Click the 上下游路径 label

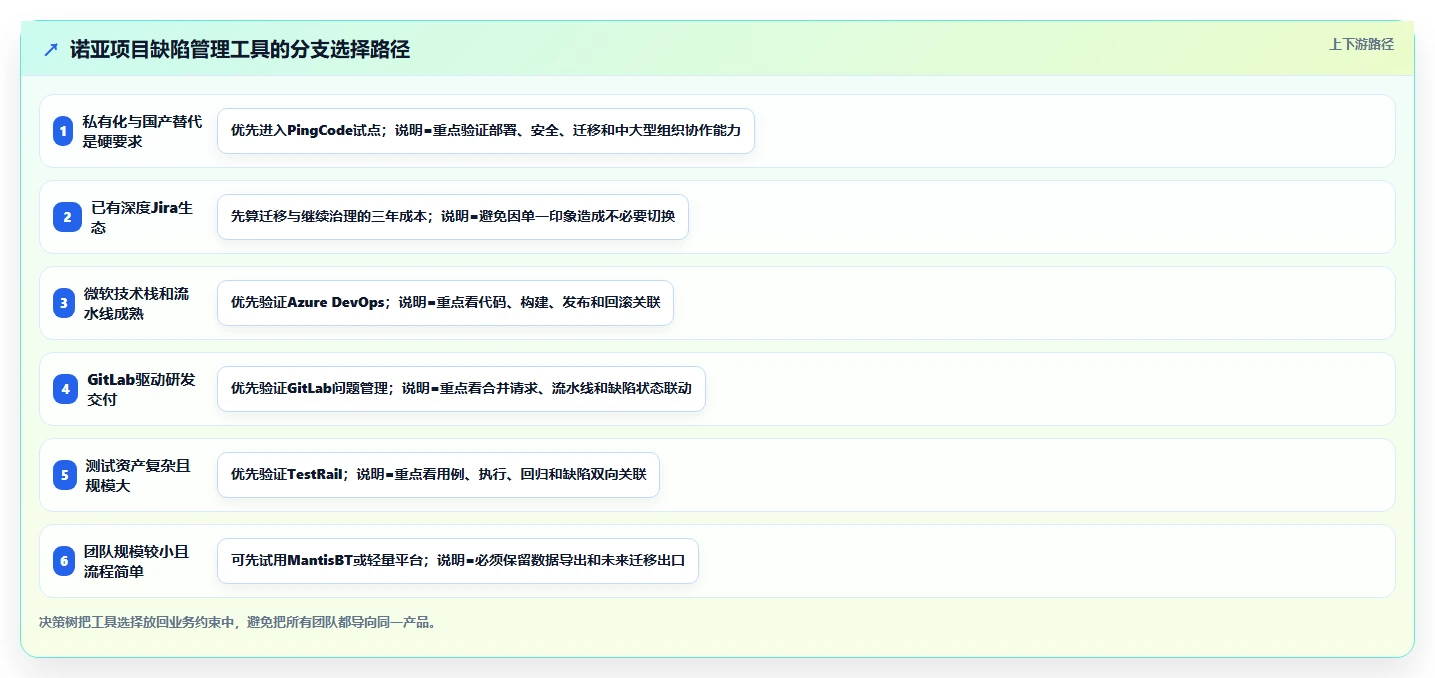coord(1361,44)
